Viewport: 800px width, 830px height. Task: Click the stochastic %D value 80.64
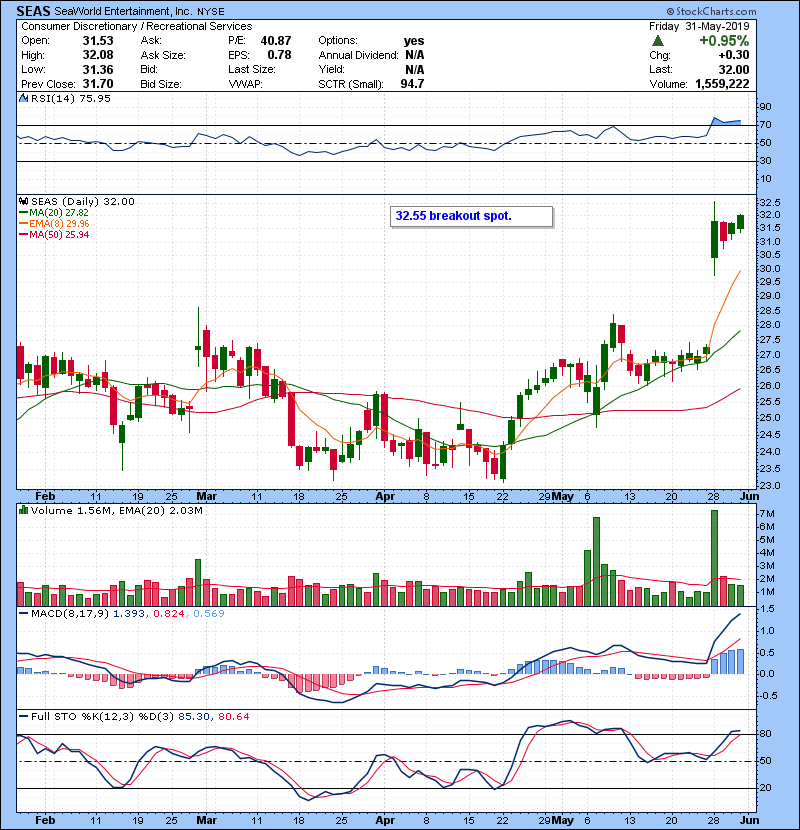[233, 716]
